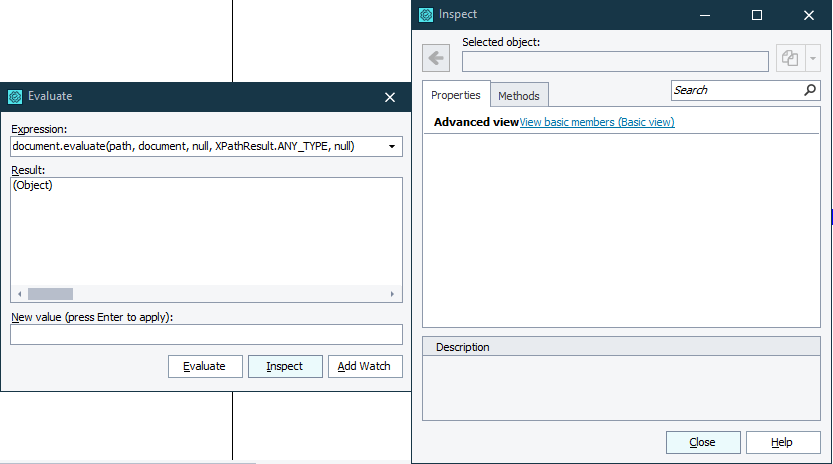Focus the New value input field
This screenshot has width=833, height=464.
[x=206, y=334]
